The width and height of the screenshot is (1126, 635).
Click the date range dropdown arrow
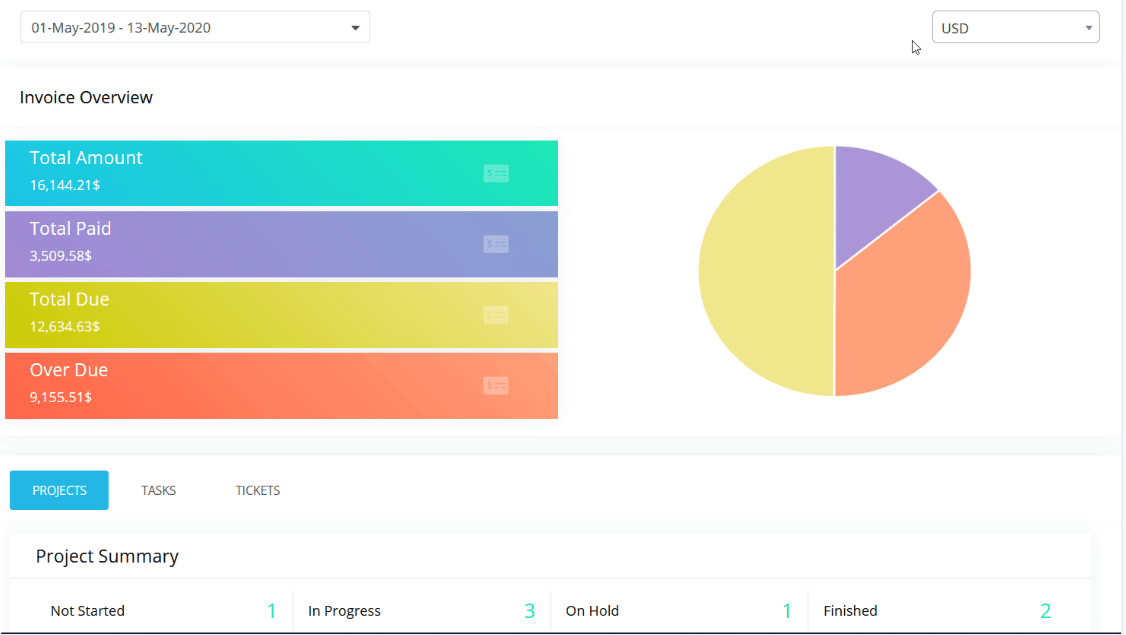[355, 28]
